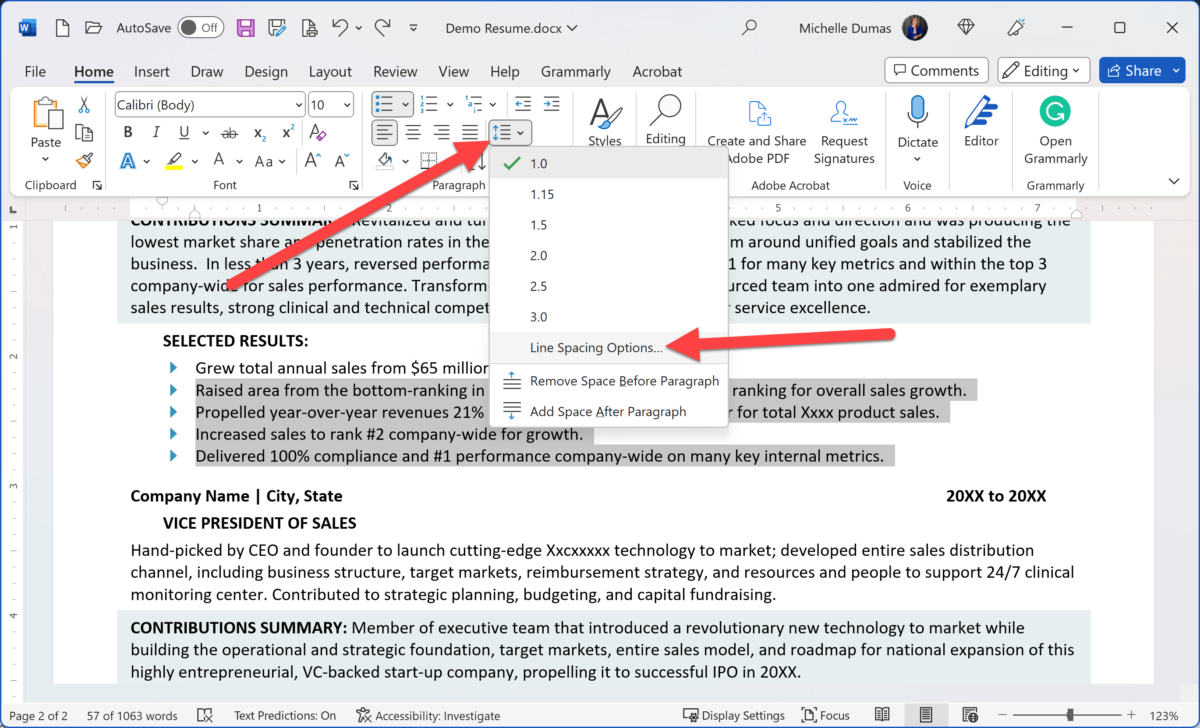1200x728 pixels.
Task: Open the Editor pane
Action: point(980,125)
